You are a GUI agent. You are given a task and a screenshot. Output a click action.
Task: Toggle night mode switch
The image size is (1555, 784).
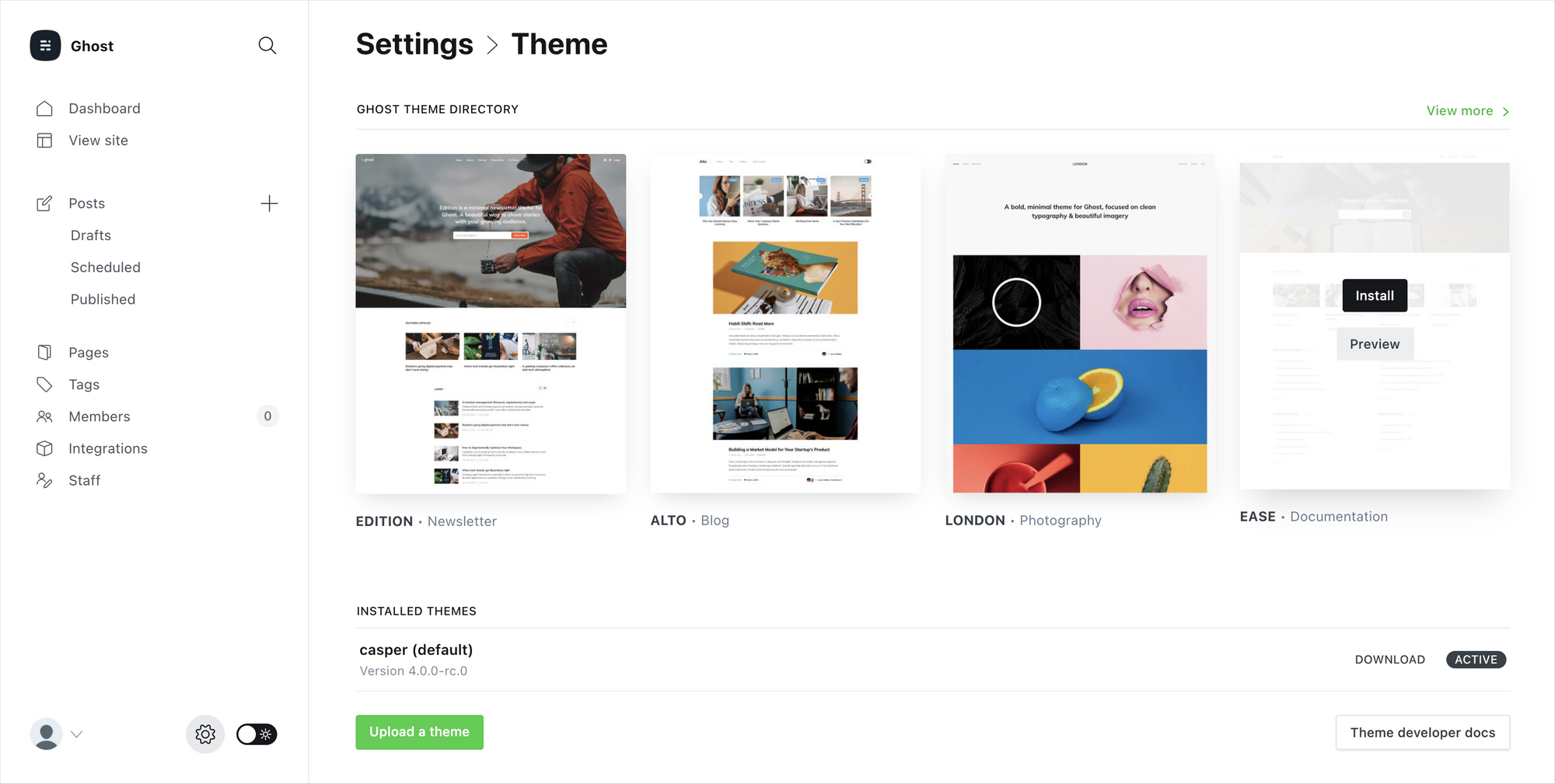(x=257, y=734)
